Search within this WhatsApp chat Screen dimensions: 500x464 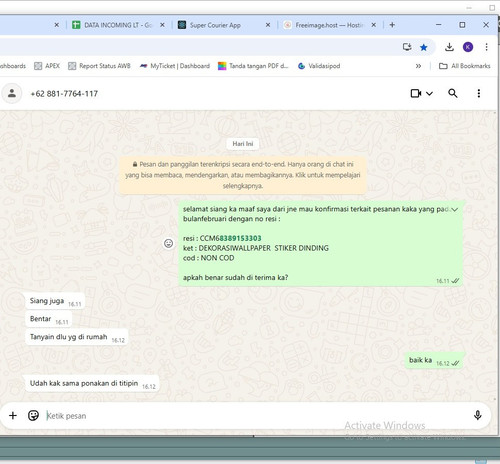coord(453,93)
